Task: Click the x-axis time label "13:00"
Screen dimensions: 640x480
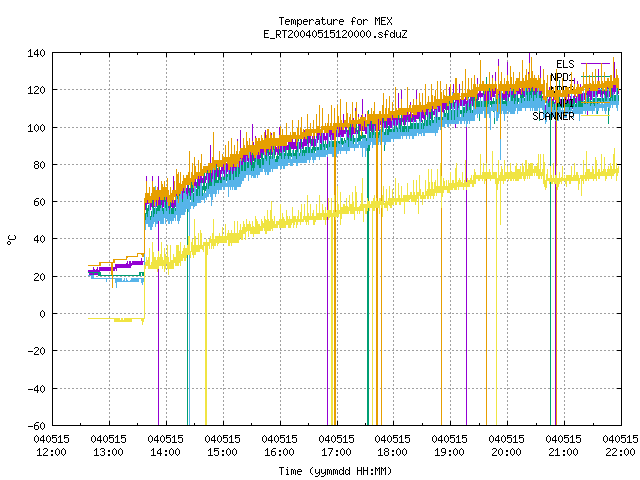Action: pyautogui.click(x=109, y=452)
